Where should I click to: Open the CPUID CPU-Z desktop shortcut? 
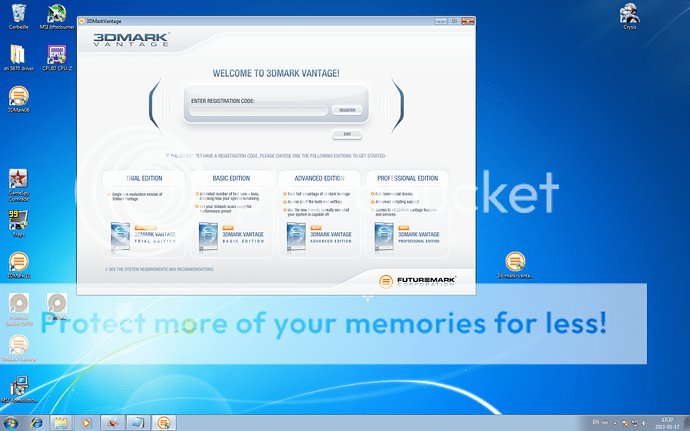click(57, 55)
